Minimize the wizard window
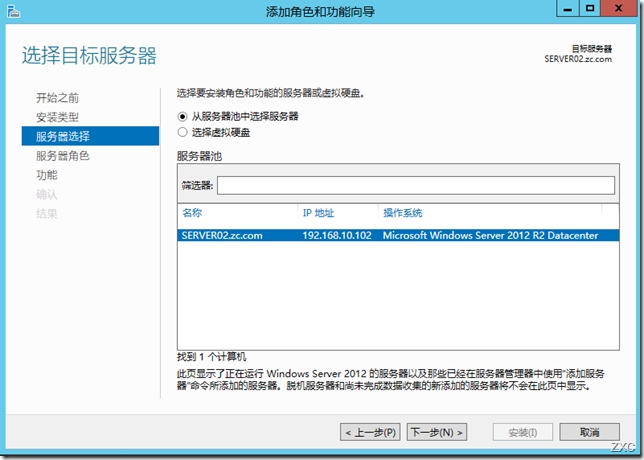Image resolution: width=644 pixels, height=460 pixels. coord(568,9)
